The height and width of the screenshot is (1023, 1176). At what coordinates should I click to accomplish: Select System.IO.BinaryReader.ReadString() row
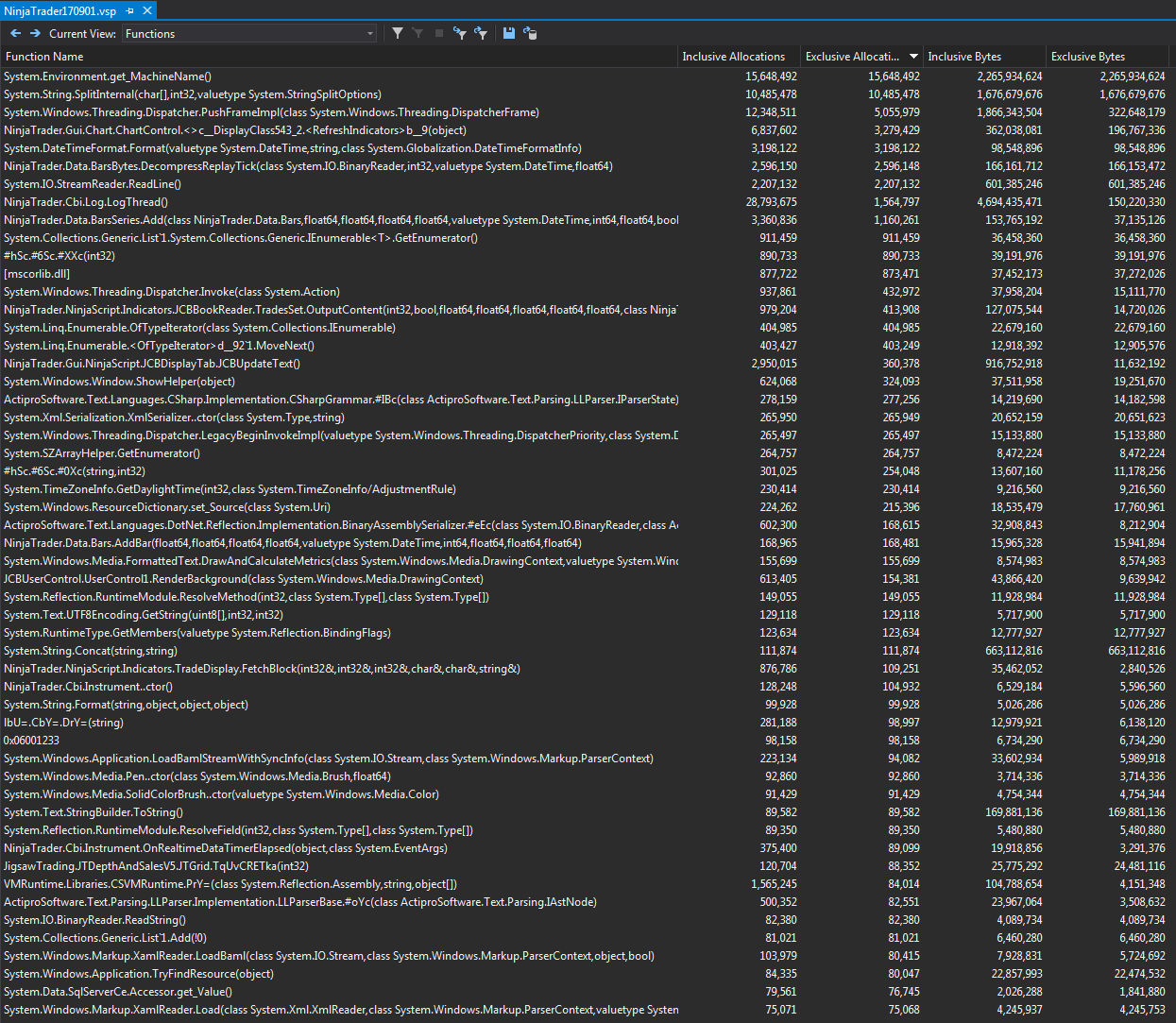(x=586, y=920)
